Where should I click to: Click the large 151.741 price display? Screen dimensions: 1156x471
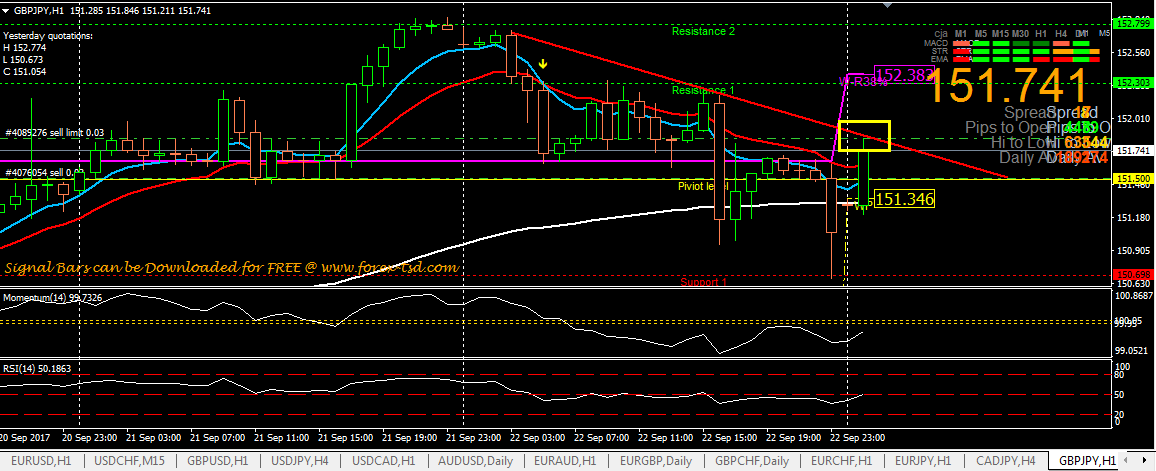[x=1007, y=85]
